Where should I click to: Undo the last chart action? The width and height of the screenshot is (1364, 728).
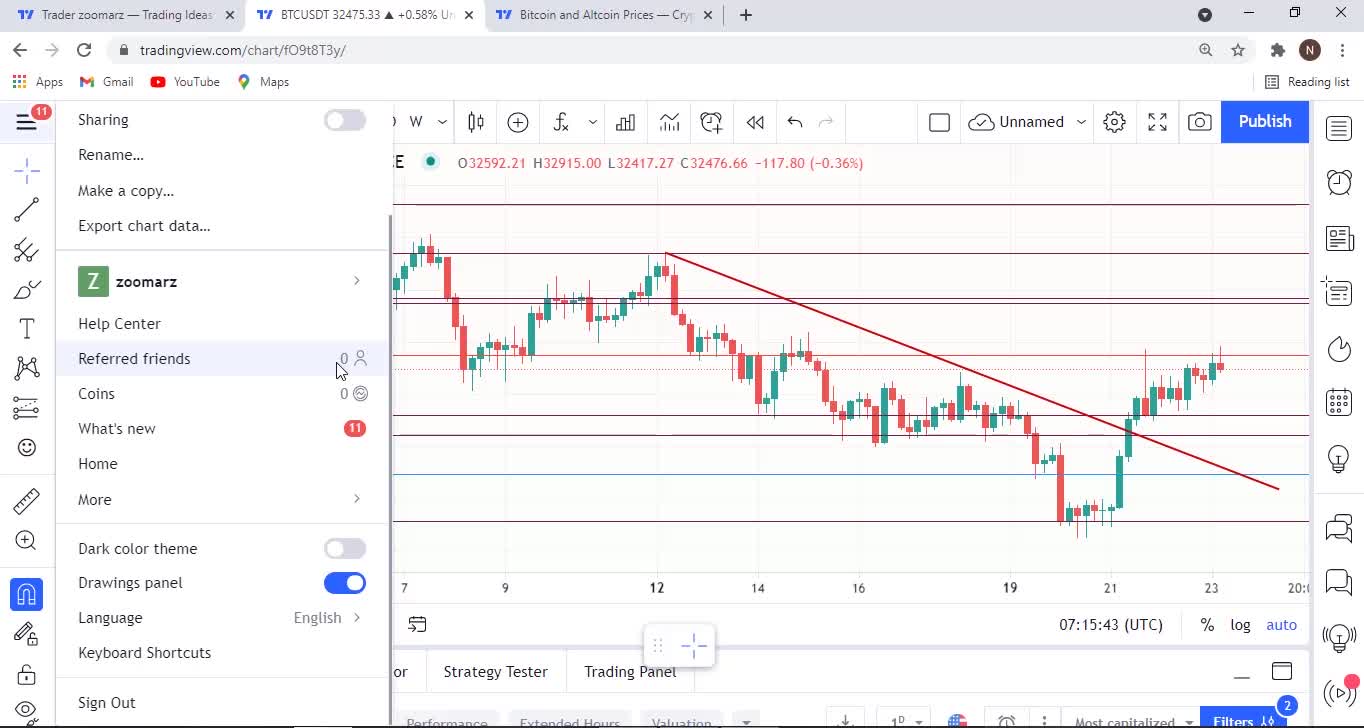click(795, 122)
